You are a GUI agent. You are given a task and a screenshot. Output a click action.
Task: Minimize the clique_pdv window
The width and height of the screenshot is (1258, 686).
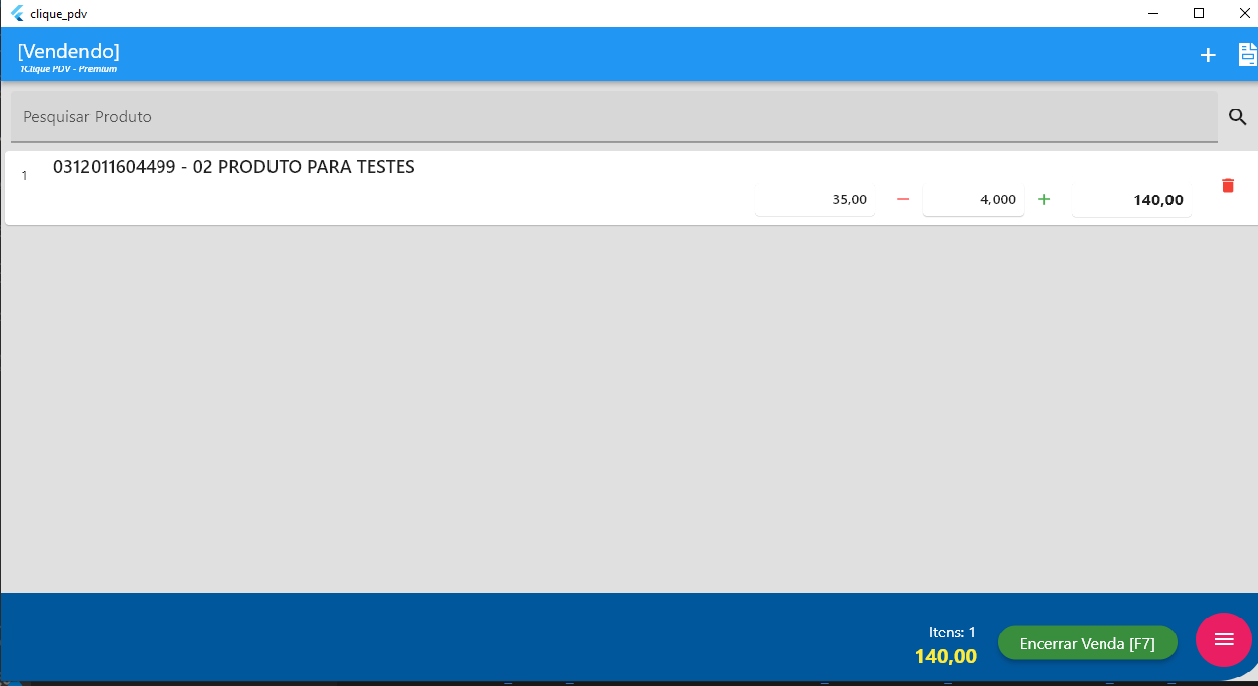coord(1153,13)
